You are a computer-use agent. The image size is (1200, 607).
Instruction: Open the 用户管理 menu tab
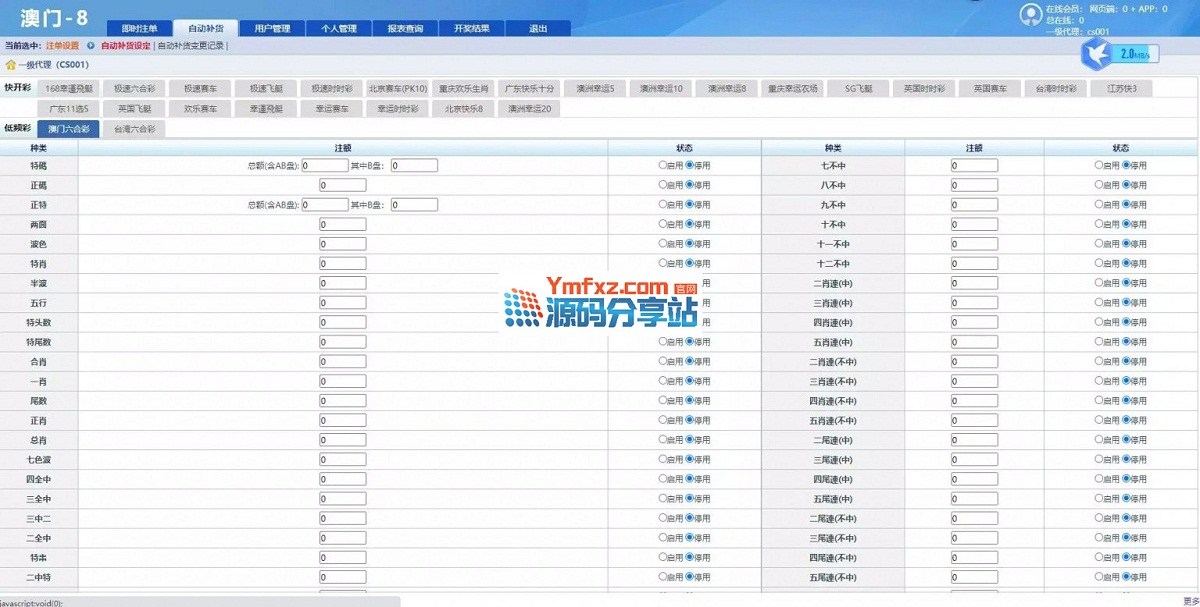pos(272,29)
